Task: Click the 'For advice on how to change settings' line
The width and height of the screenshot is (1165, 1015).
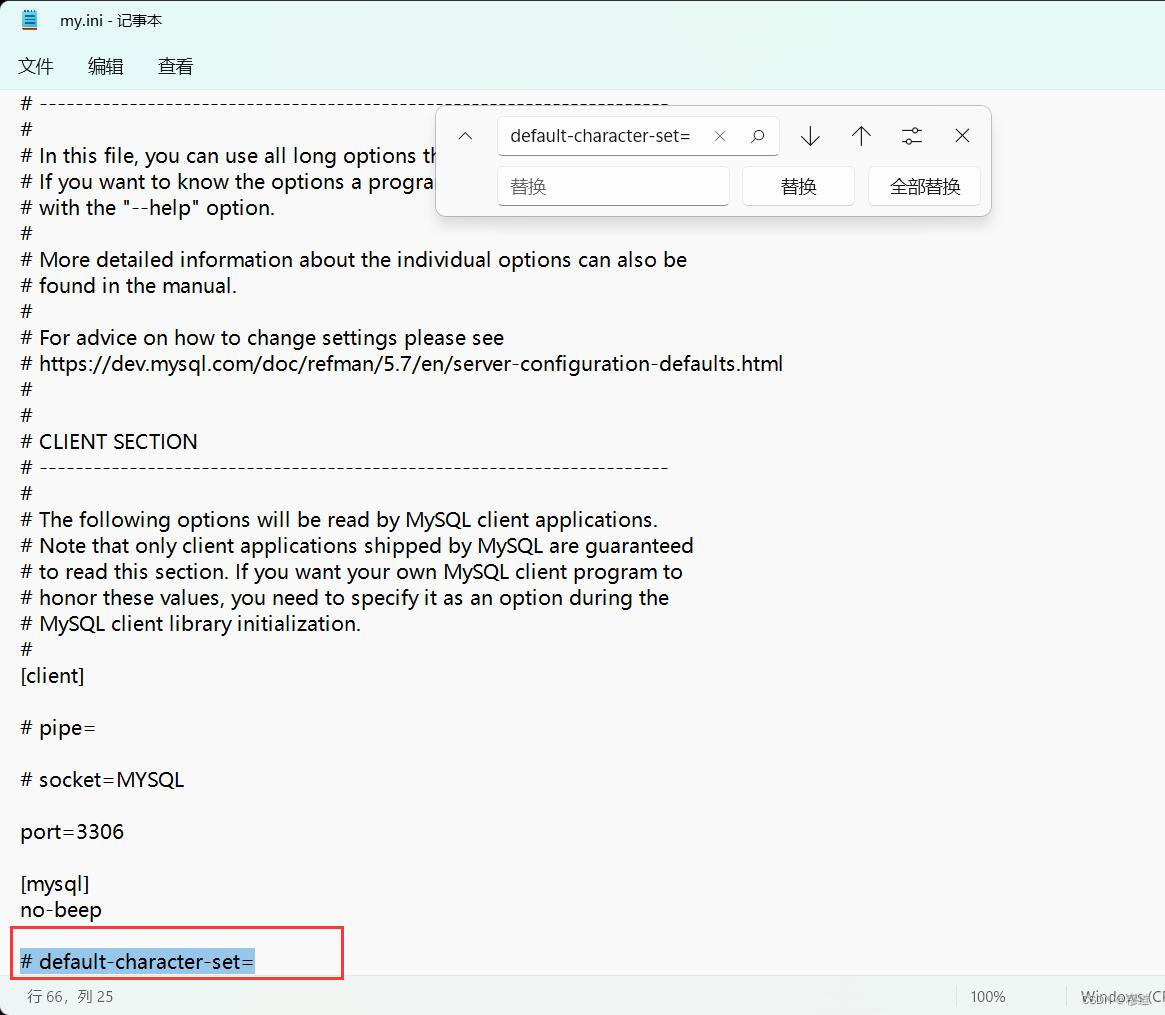Action: pyautogui.click(x=262, y=337)
